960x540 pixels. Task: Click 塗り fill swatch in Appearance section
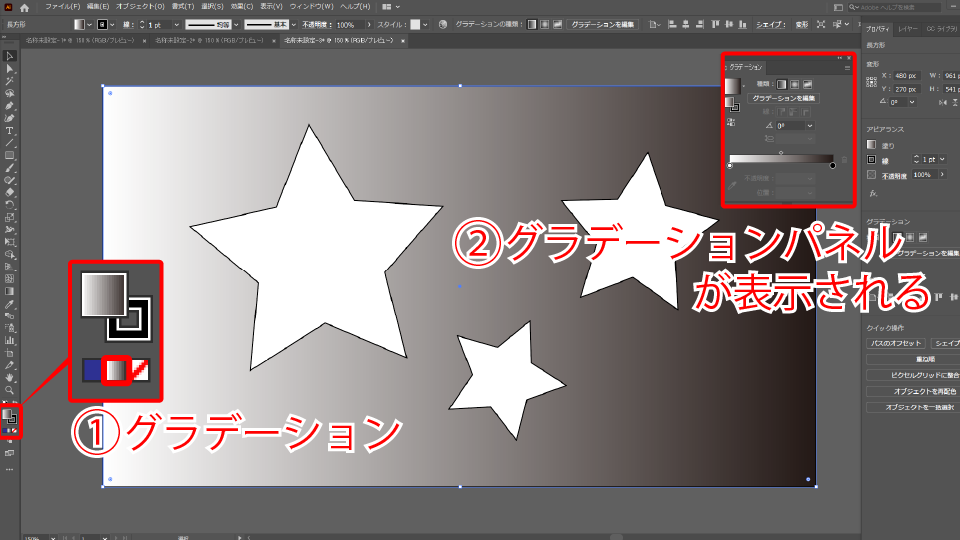coord(871,144)
